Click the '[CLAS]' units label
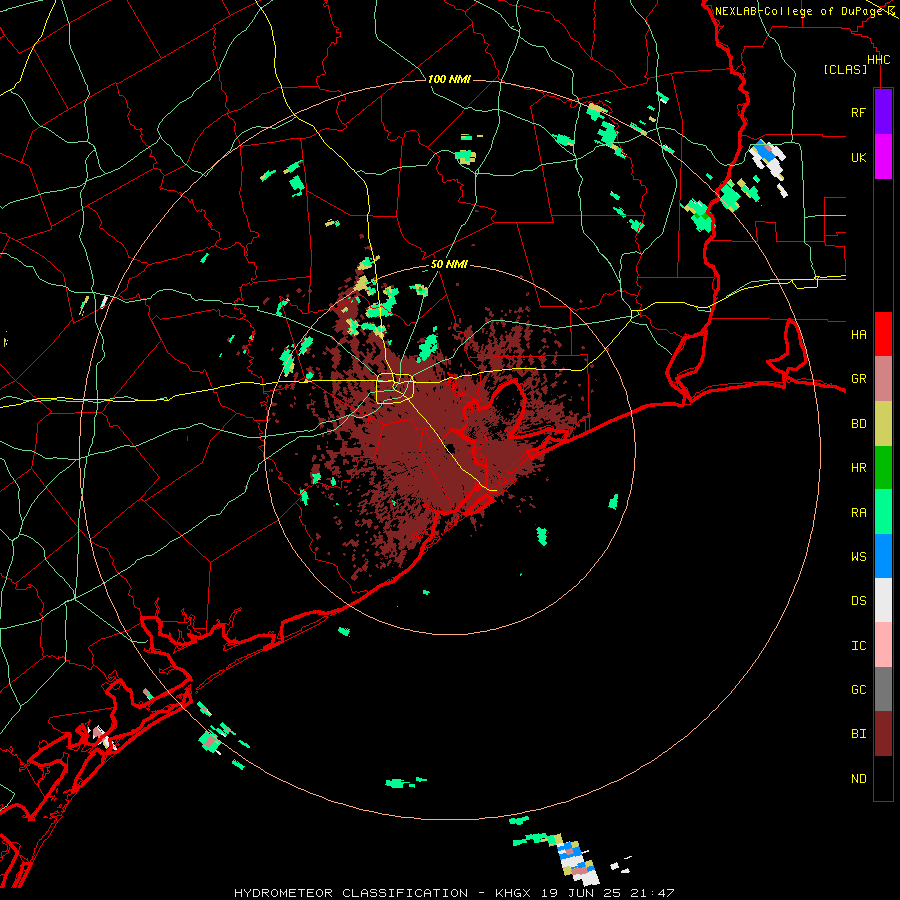The height and width of the screenshot is (900, 900). pyautogui.click(x=845, y=69)
